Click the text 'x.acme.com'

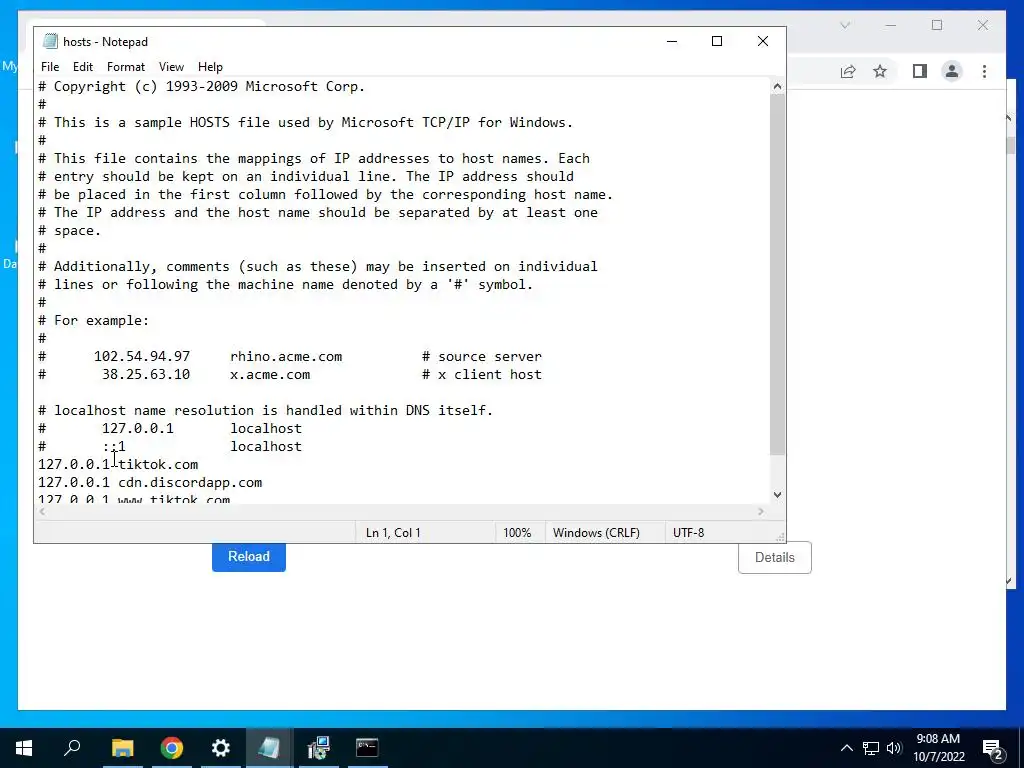click(270, 375)
